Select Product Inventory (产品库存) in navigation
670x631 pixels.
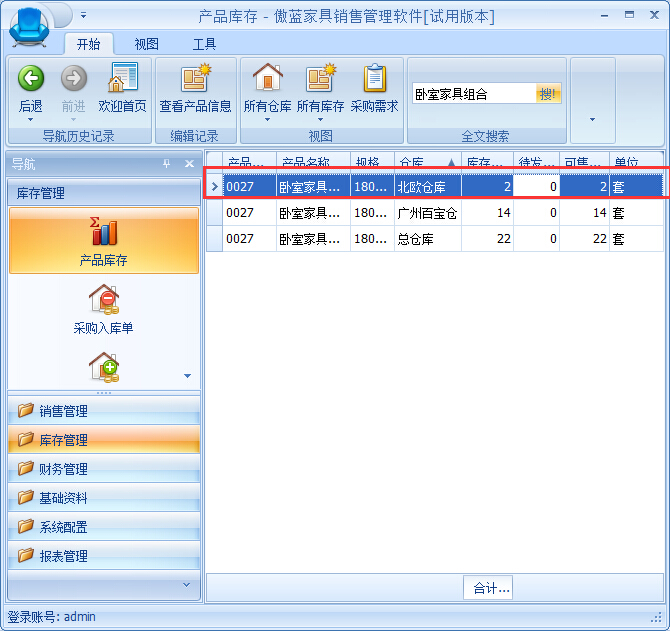(104, 241)
